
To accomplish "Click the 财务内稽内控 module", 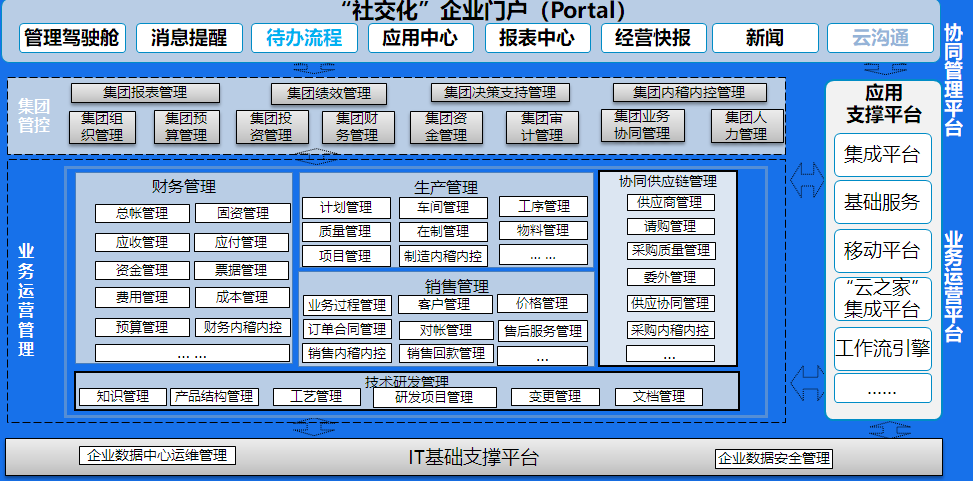I will tap(241, 327).
